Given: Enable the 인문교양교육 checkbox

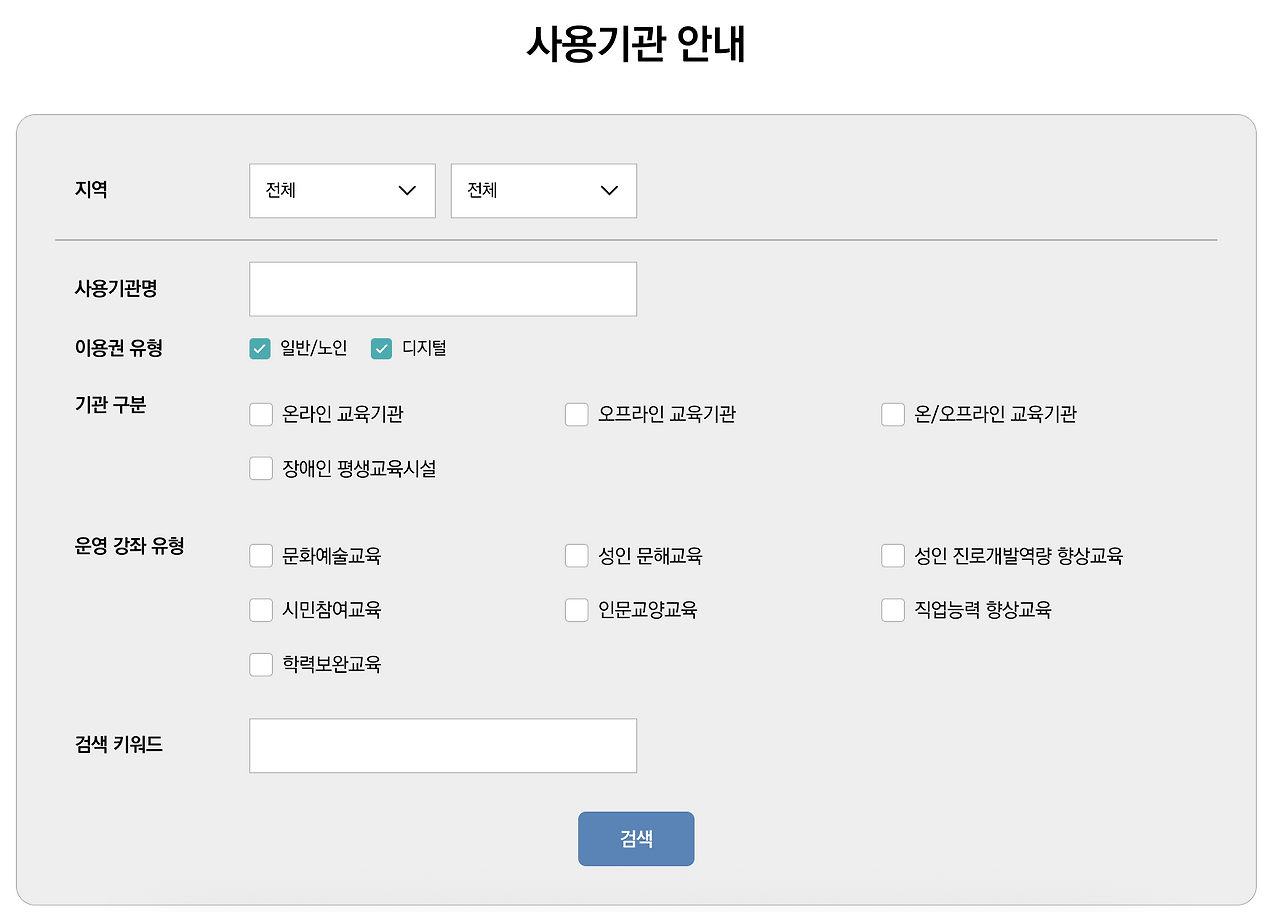Looking at the screenshot, I should (x=576, y=609).
